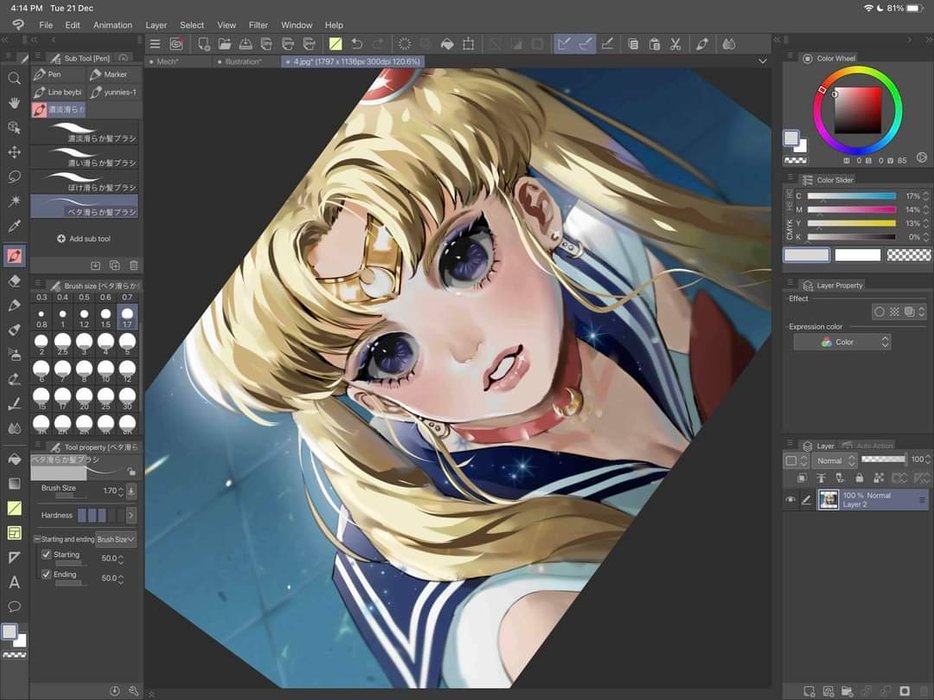Open the Filter menu
934x700 pixels.
point(258,25)
